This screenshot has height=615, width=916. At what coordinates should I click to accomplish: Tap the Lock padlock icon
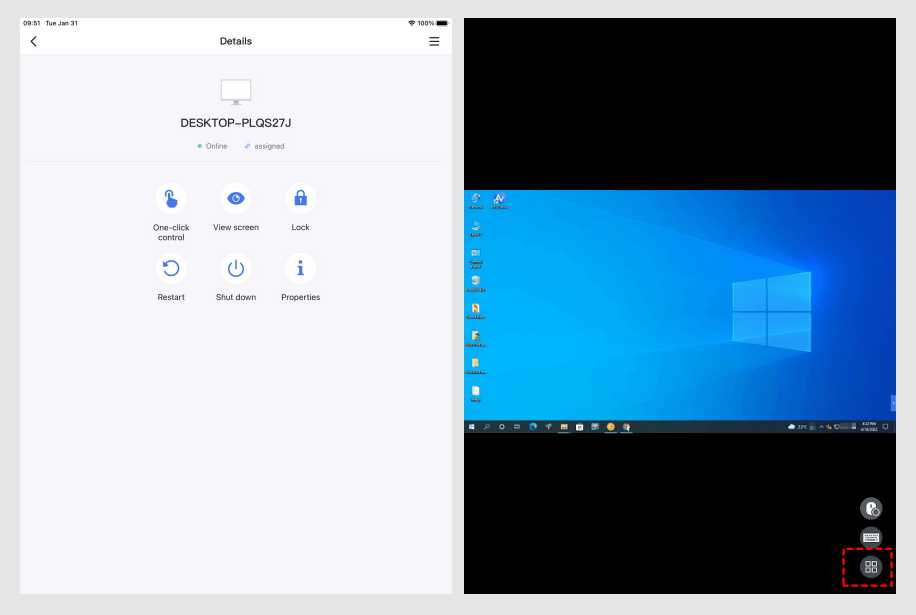[300, 199]
